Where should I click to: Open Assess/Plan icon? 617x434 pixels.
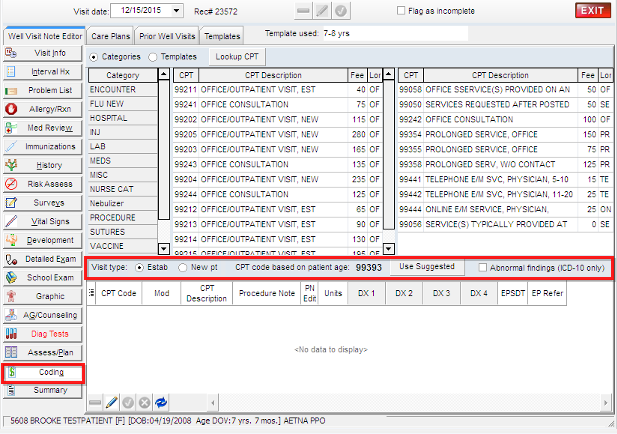11,352
